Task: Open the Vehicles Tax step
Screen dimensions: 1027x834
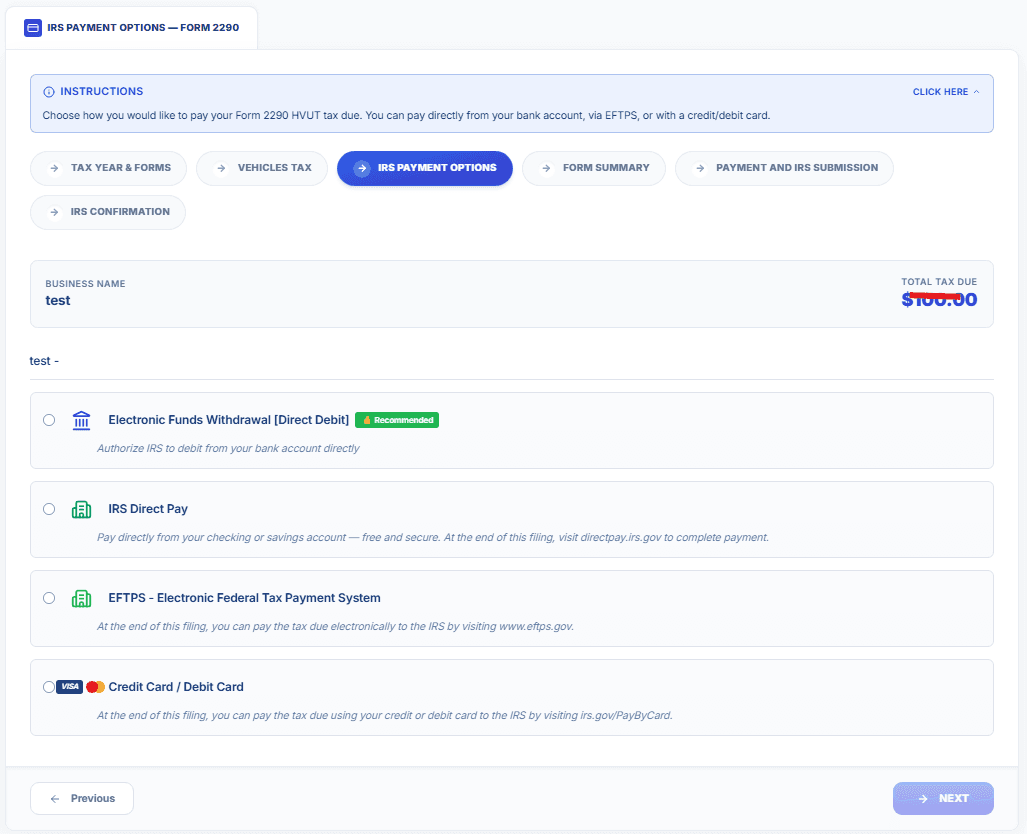Action: click(x=262, y=168)
